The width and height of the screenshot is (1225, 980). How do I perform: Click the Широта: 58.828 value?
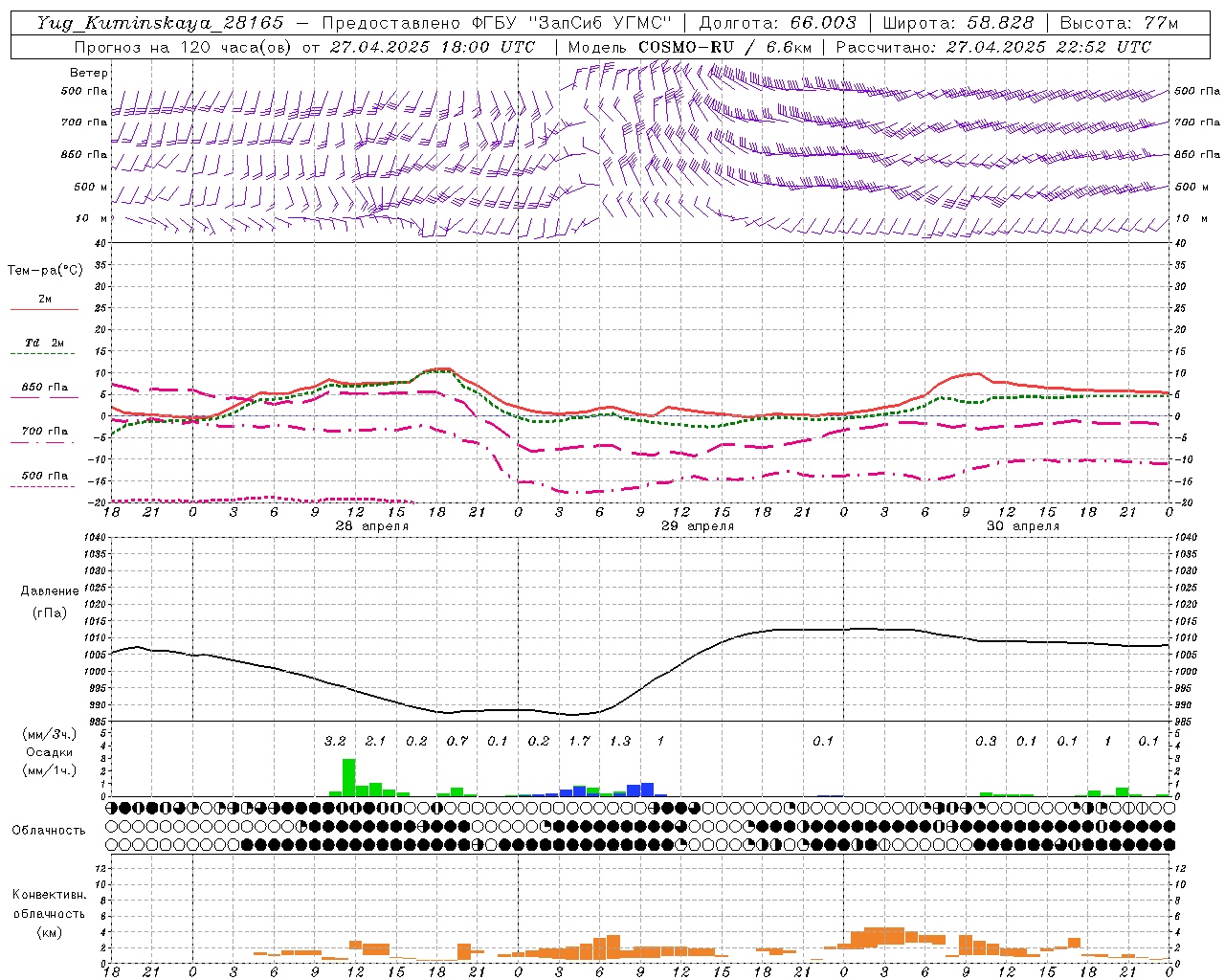point(959,23)
